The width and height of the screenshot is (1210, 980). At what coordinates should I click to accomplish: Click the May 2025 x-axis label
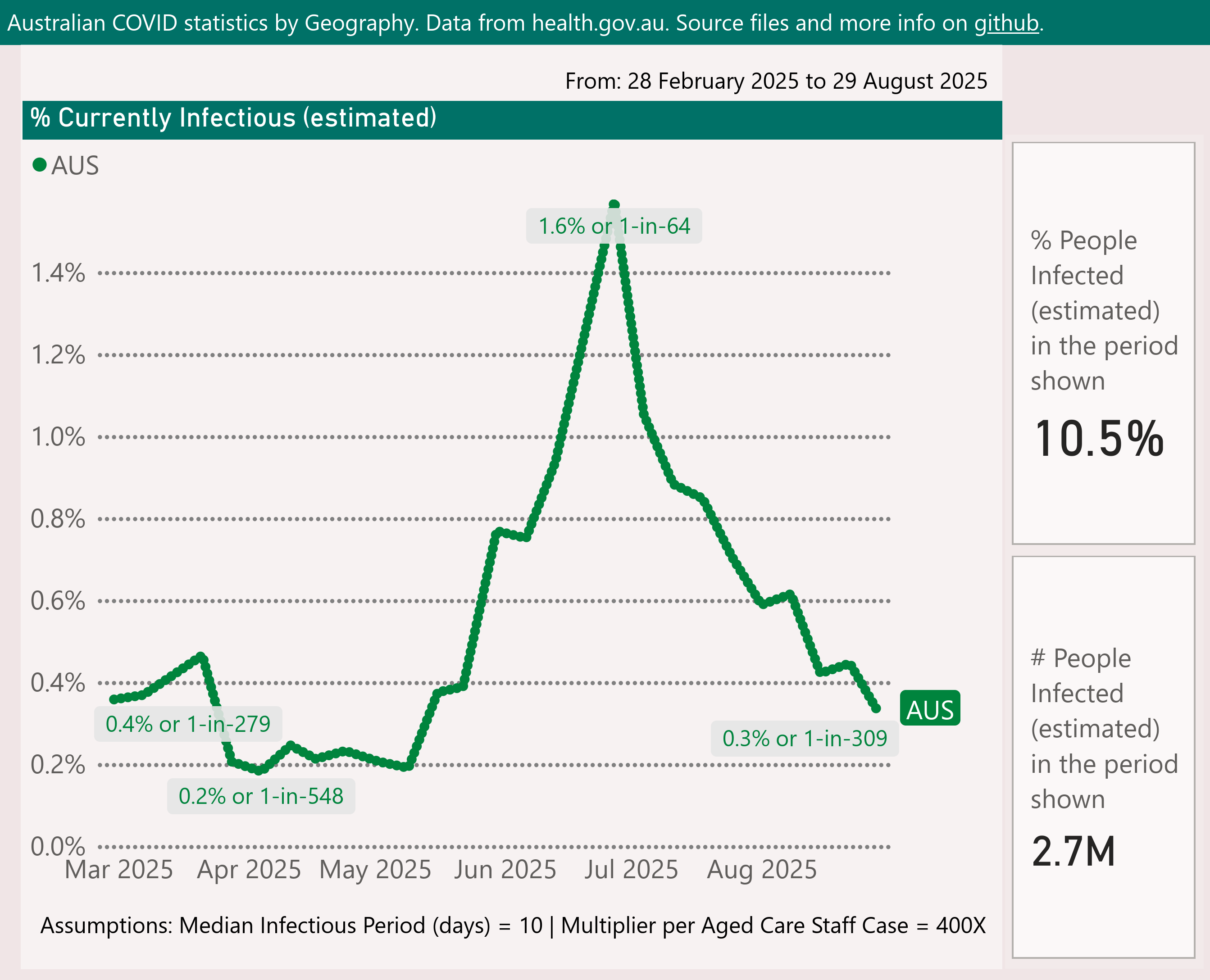(375, 870)
